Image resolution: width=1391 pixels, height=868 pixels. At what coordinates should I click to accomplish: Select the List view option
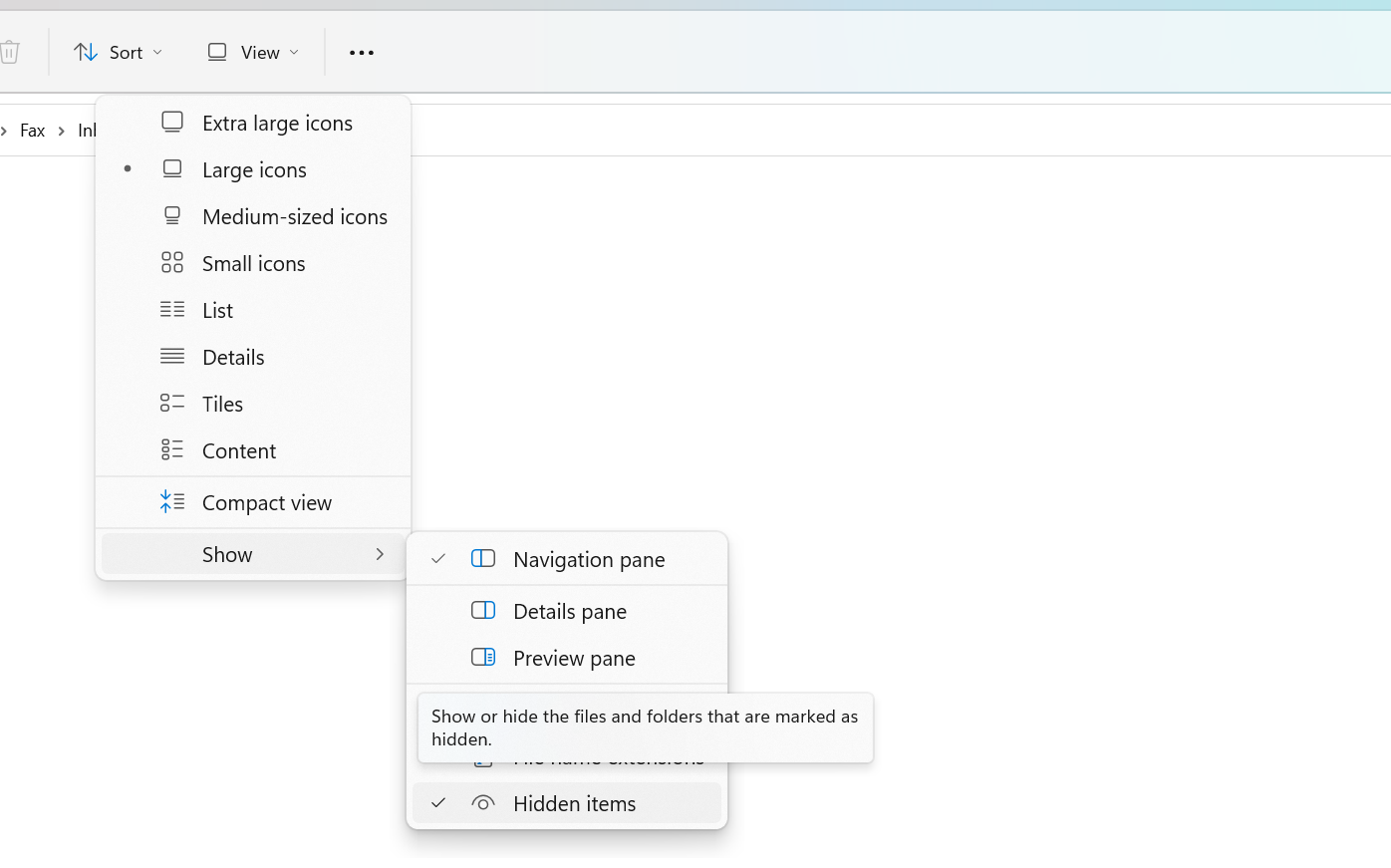point(253,310)
